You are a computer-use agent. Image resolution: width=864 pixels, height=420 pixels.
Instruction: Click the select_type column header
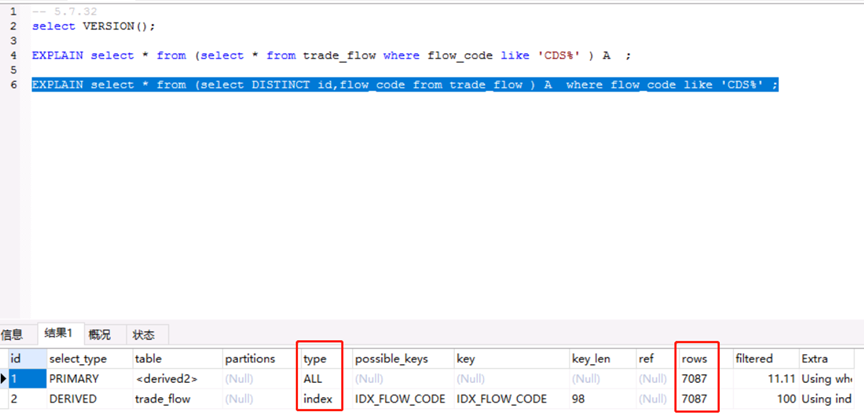89,358
